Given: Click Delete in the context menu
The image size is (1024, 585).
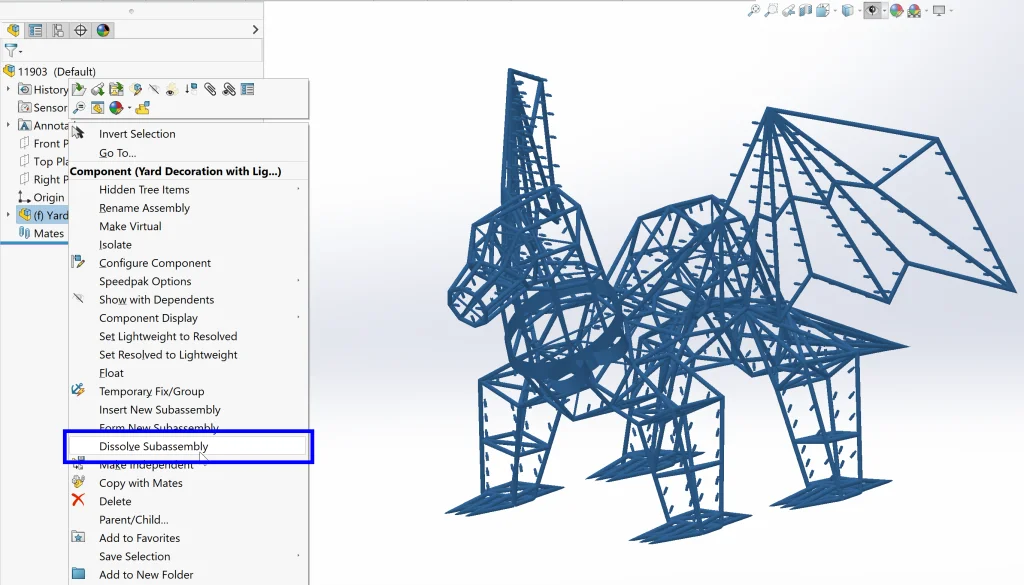Looking at the screenshot, I should click(x=115, y=501).
